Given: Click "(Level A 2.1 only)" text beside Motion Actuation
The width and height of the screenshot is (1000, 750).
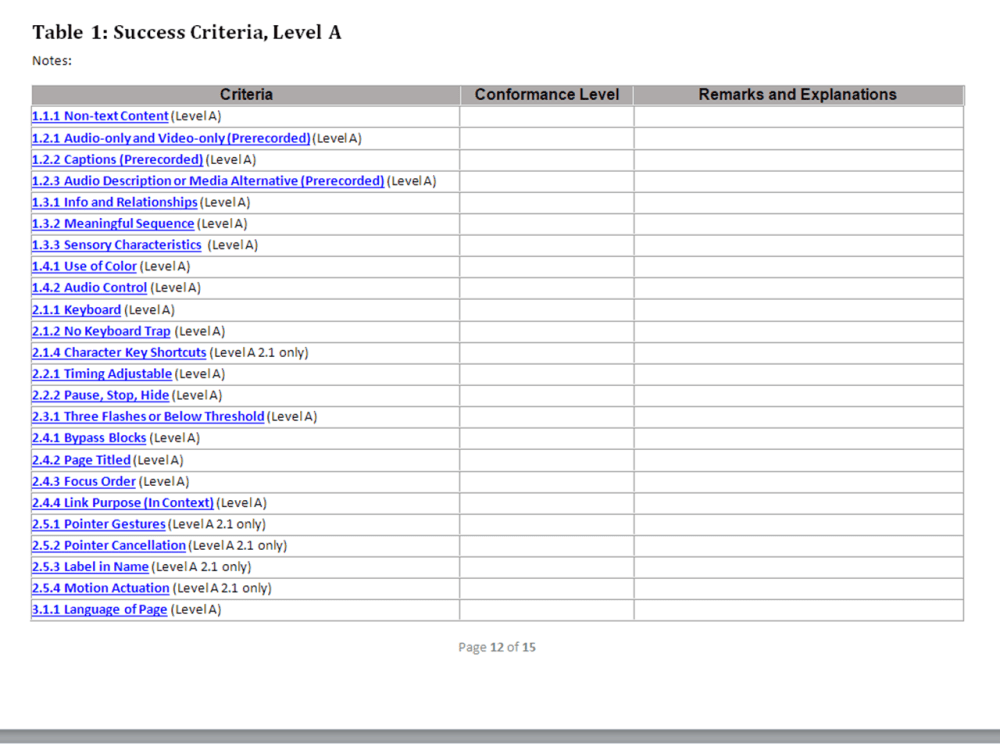Looking at the screenshot, I should (x=222, y=588).
